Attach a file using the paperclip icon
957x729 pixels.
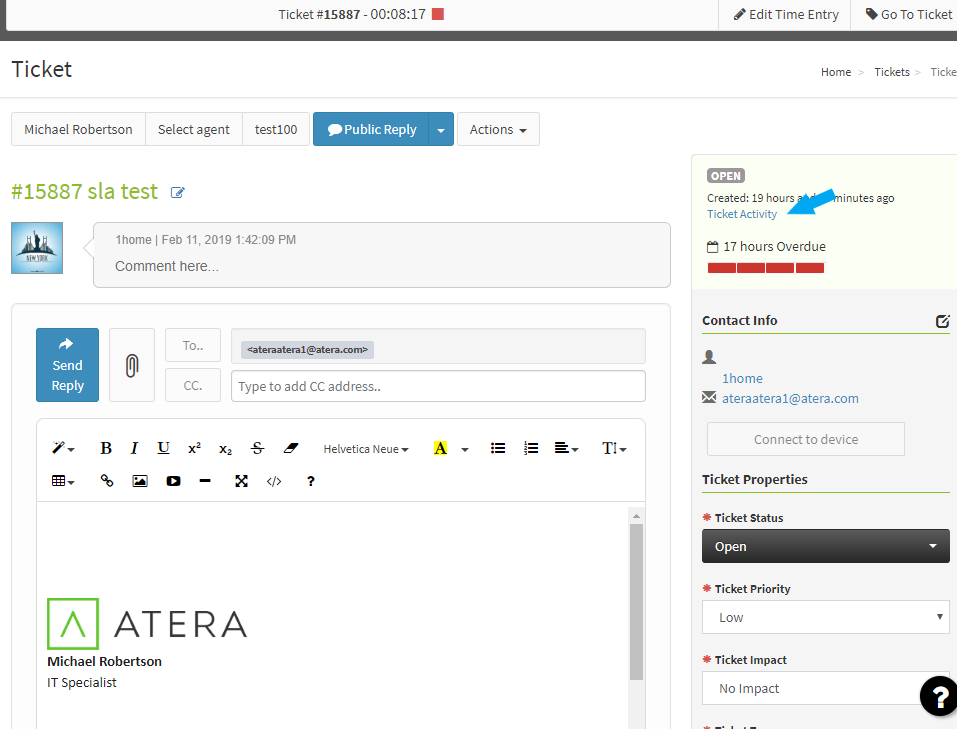pos(131,365)
